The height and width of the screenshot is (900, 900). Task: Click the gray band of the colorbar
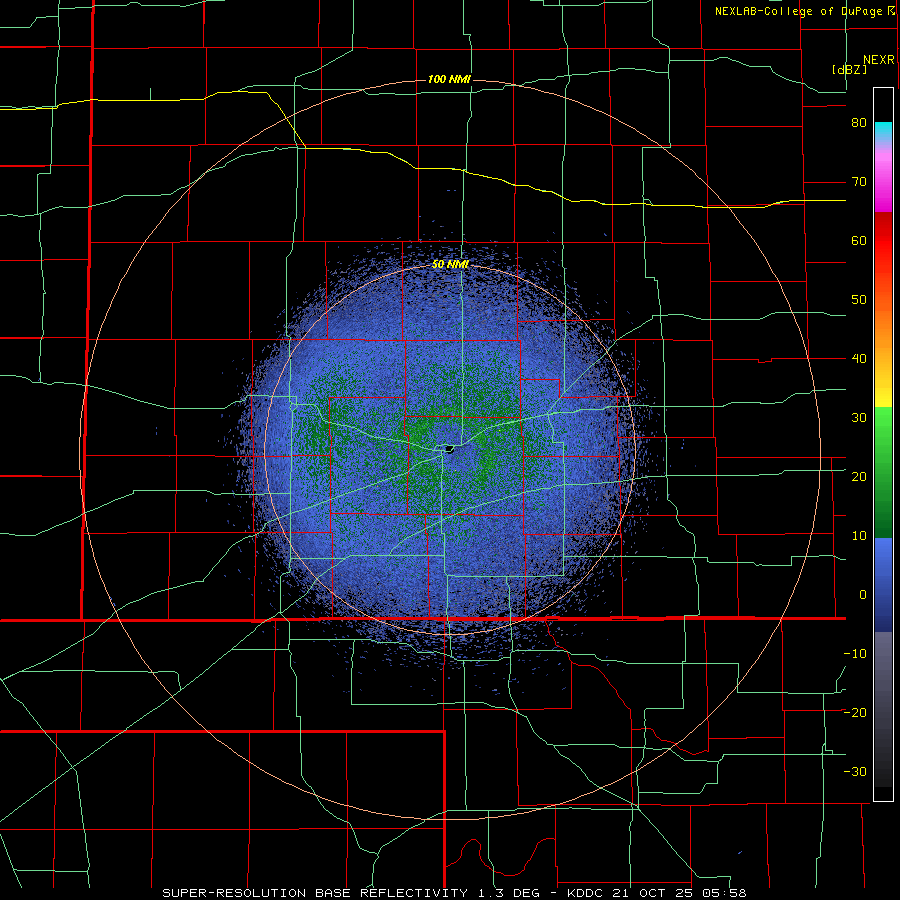point(883,709)
